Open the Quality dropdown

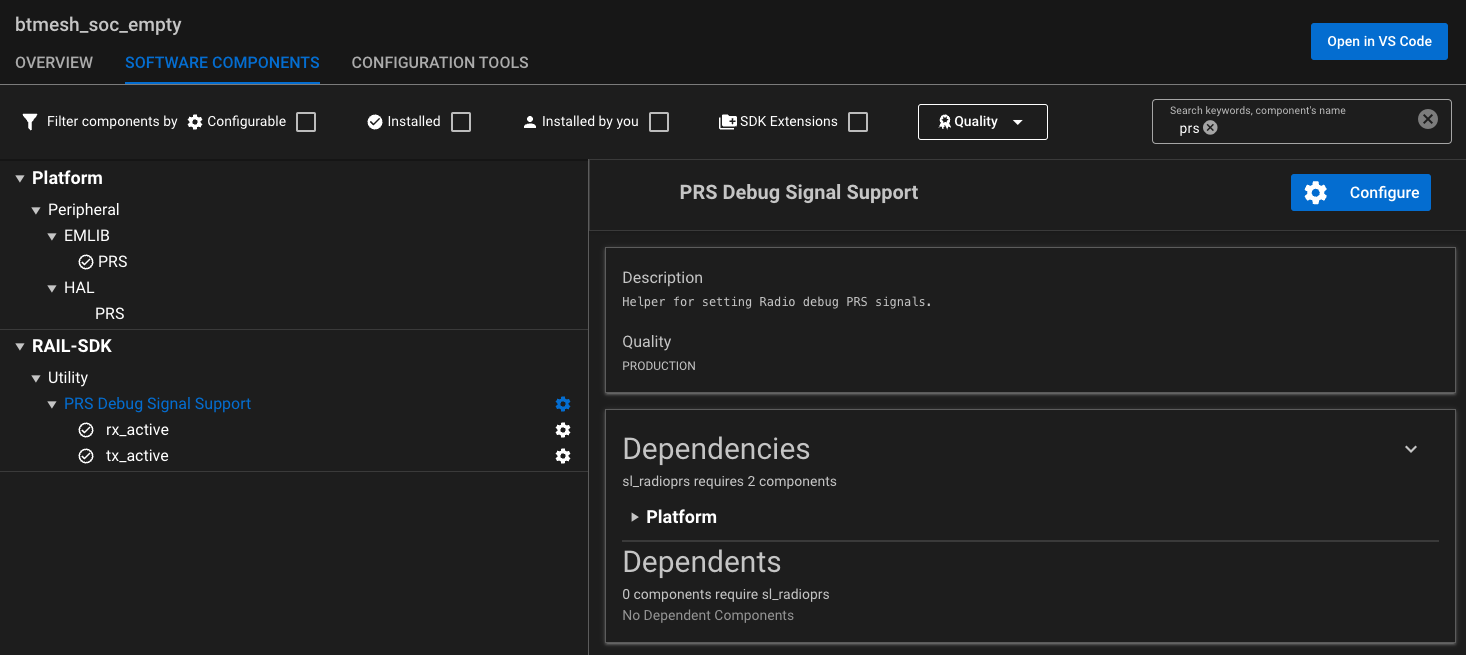coord(982,122)
